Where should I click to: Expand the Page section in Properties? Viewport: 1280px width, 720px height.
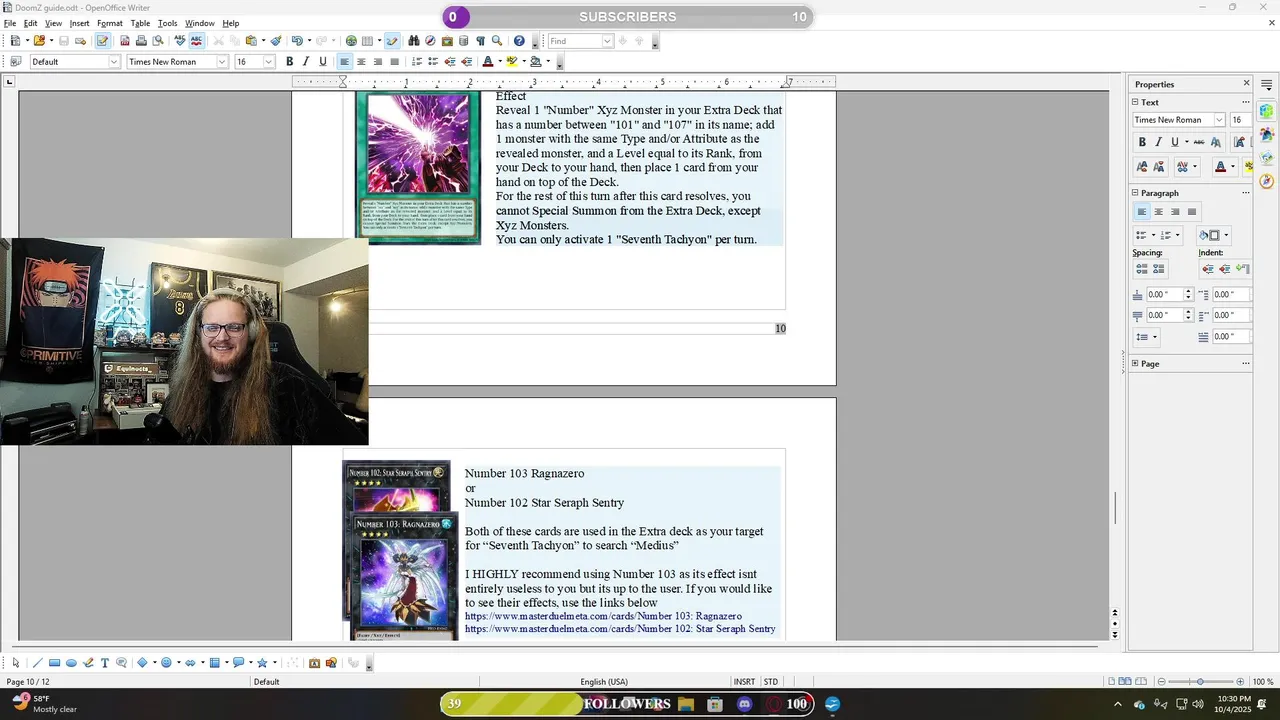pyautogui.click(x=1135, y=363)
